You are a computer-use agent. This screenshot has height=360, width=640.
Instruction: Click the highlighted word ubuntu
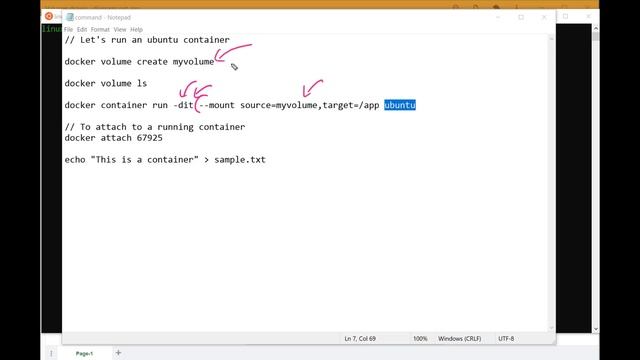(x=400, y=105)
